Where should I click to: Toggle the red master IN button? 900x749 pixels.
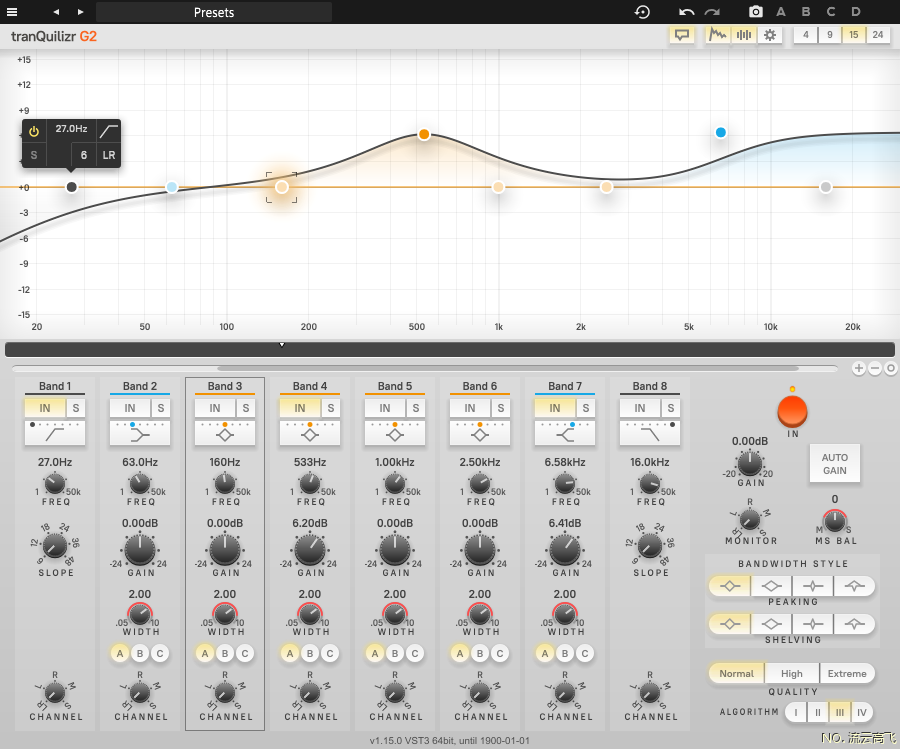792,412
